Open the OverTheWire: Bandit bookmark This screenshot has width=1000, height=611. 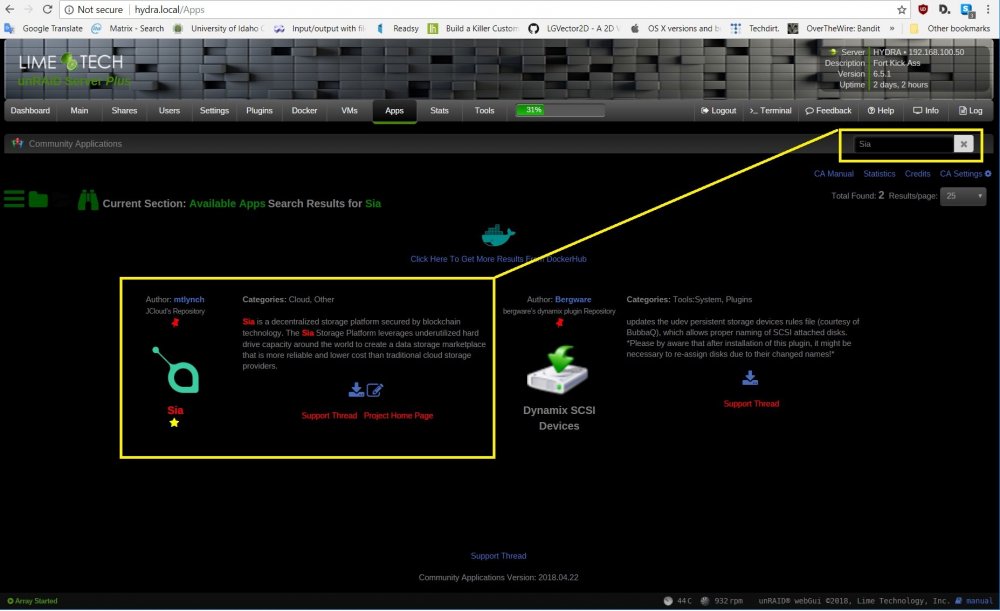pyautogui.click(x=834, y=28)
